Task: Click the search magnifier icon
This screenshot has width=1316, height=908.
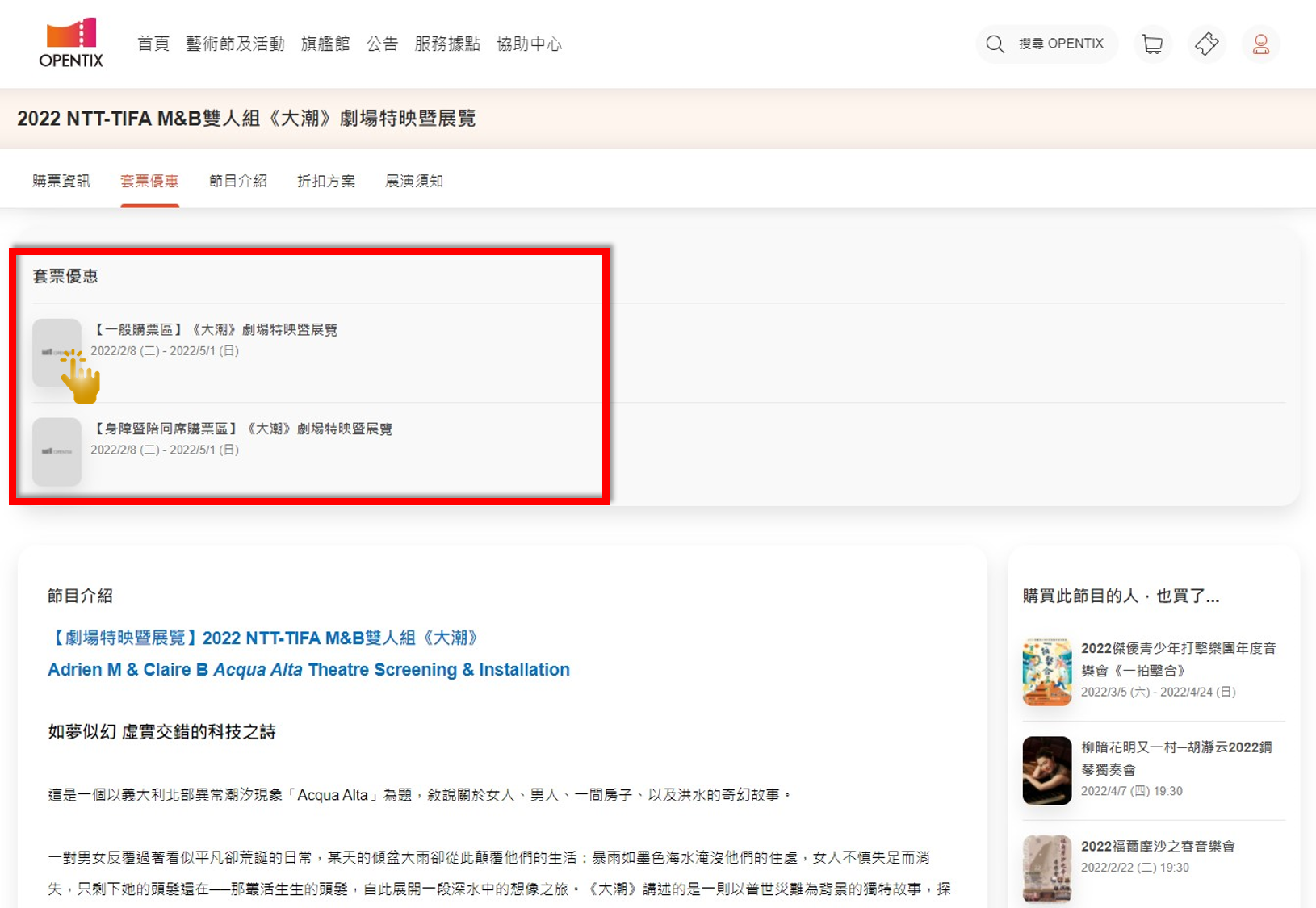Action: pyautogui.click(x=995, y=44)
